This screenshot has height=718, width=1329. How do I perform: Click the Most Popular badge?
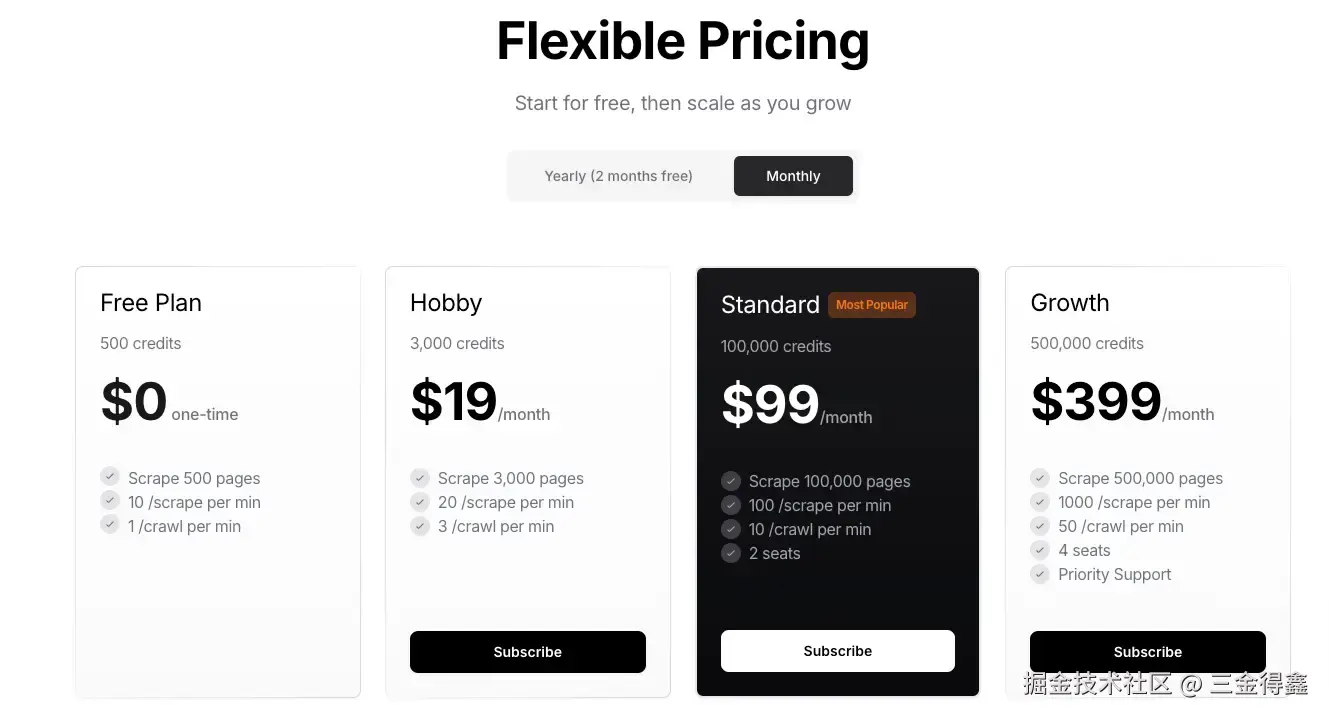[872, 305]
